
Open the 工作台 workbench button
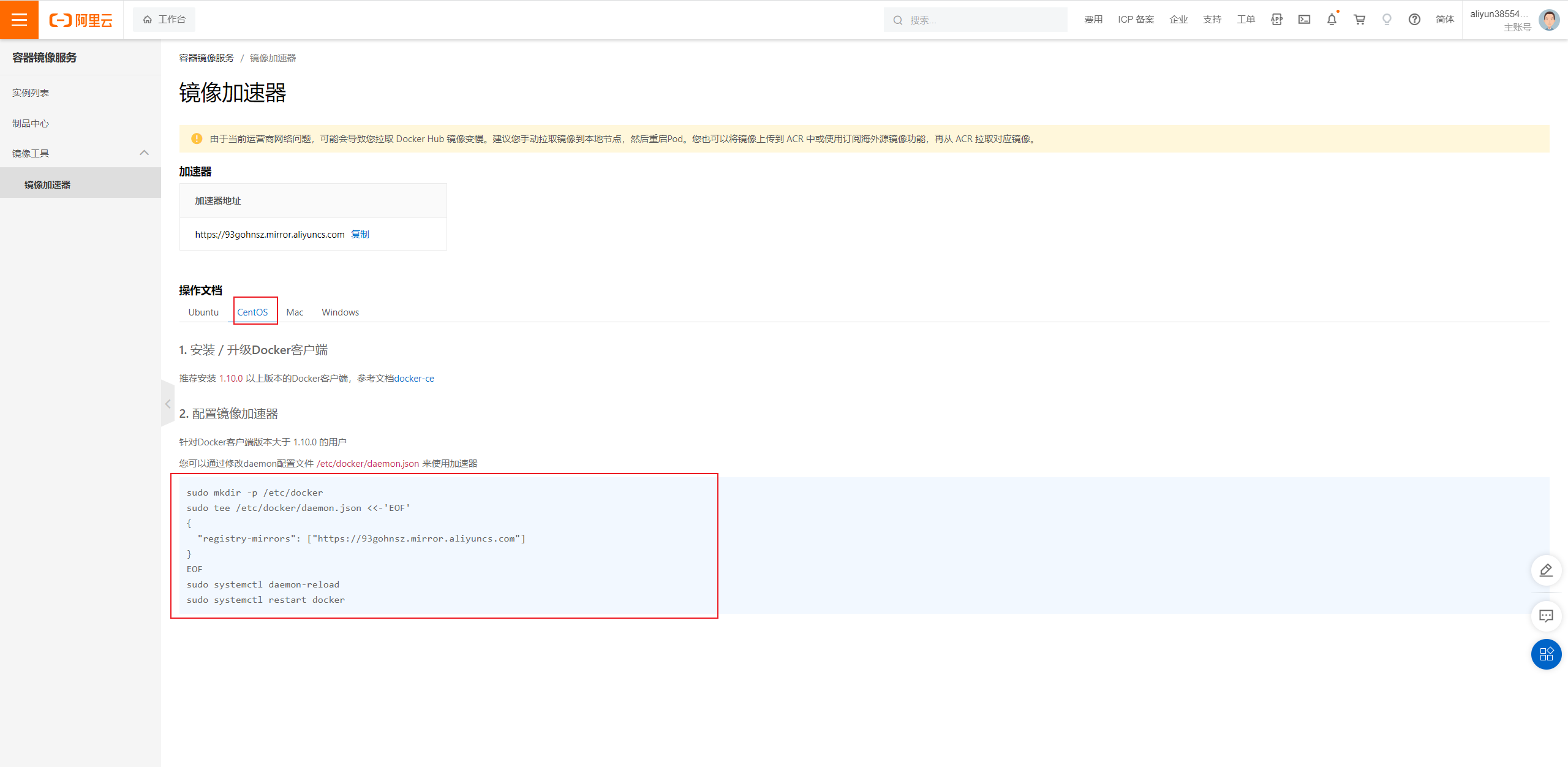tap(164, 20)
